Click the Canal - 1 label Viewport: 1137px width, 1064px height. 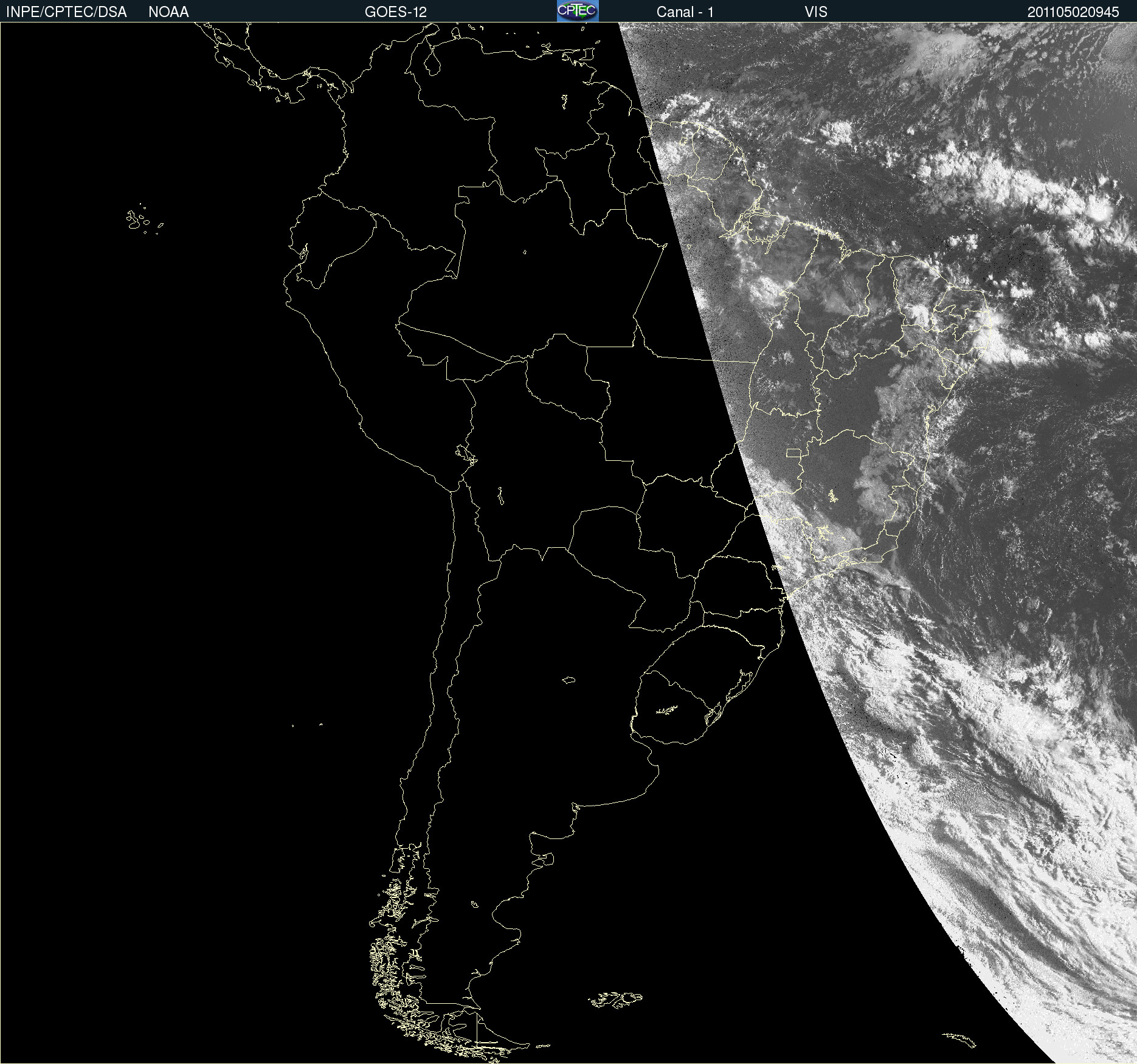click(x=685, y=12)
